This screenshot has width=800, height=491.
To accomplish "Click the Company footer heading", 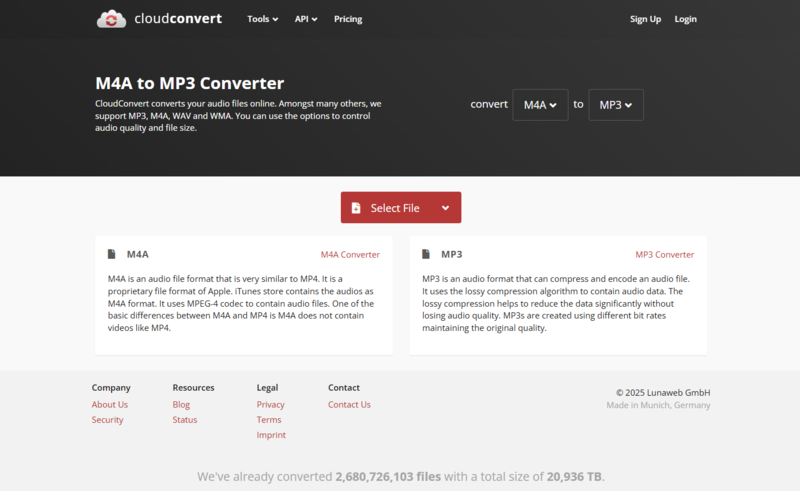I will [111, 387].
